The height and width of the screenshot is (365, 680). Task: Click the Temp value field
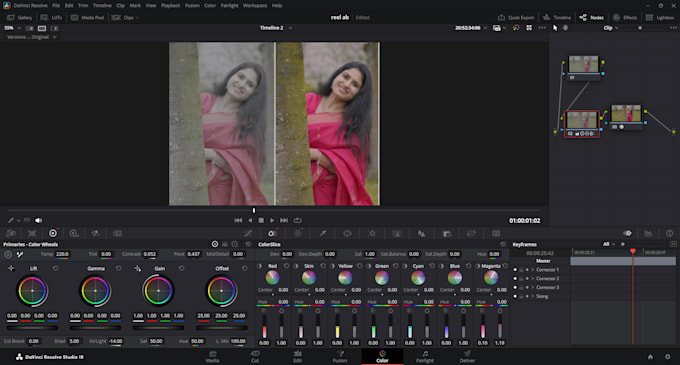pyautogui.click(x=62, y=254)
